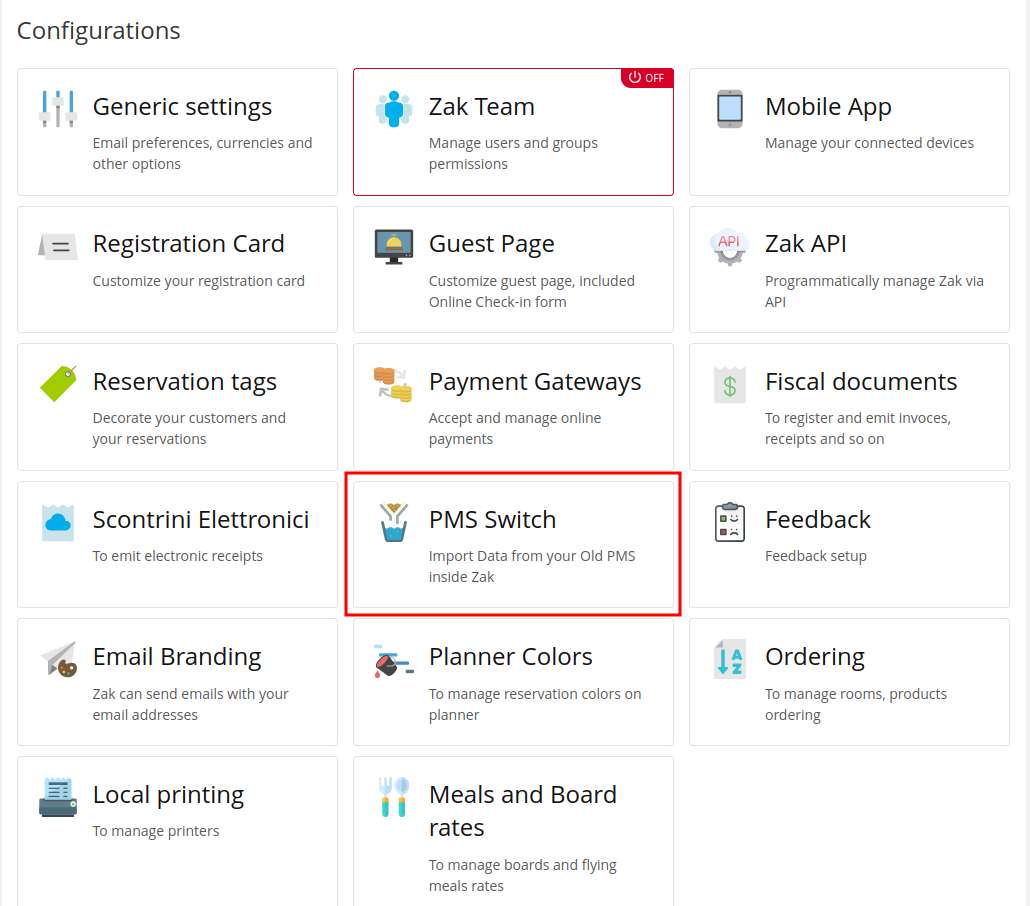Click the Zak Team people icon
Screen dimensions: 1030x906
(x=394, y=108)
